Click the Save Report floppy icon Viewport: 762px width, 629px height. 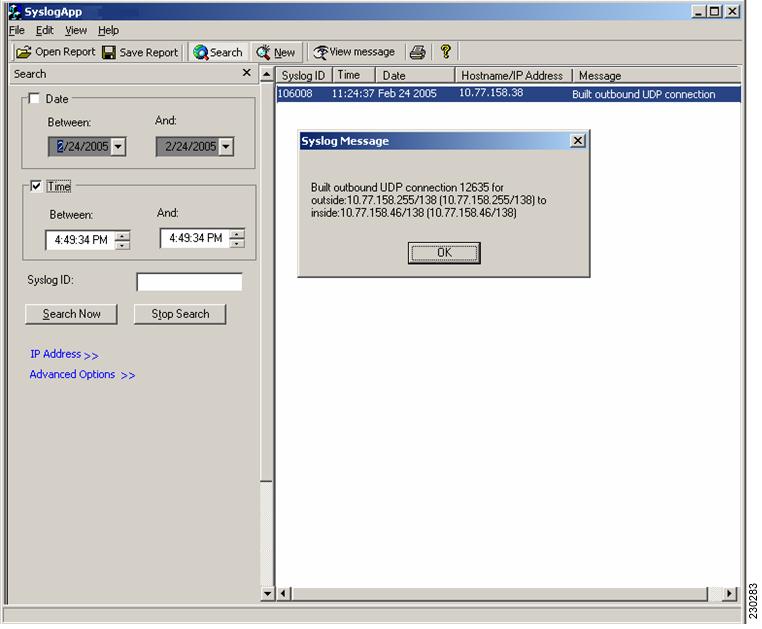[x=109, y=52]
